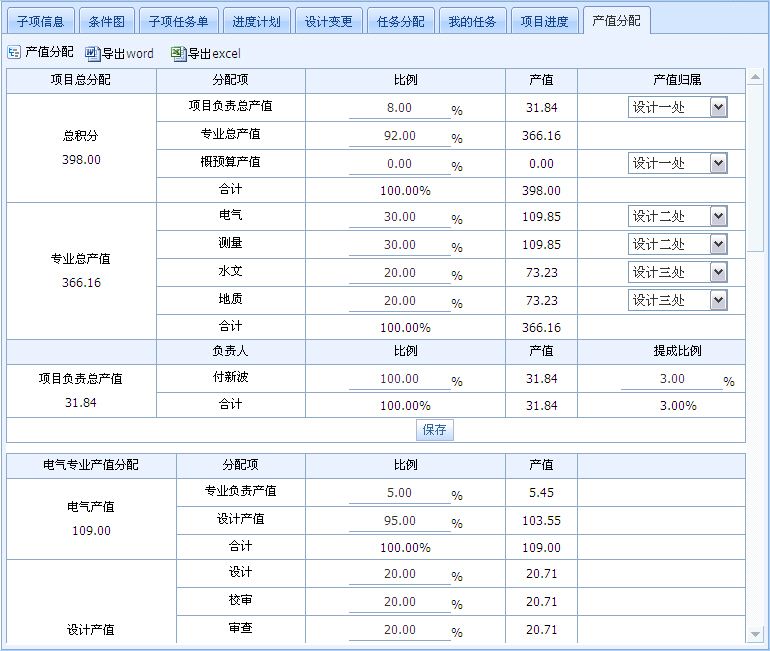The width and height of the screenshot is (770, 651).
Task: Select the active 产值分配 tab
Action: coord(617,20)
